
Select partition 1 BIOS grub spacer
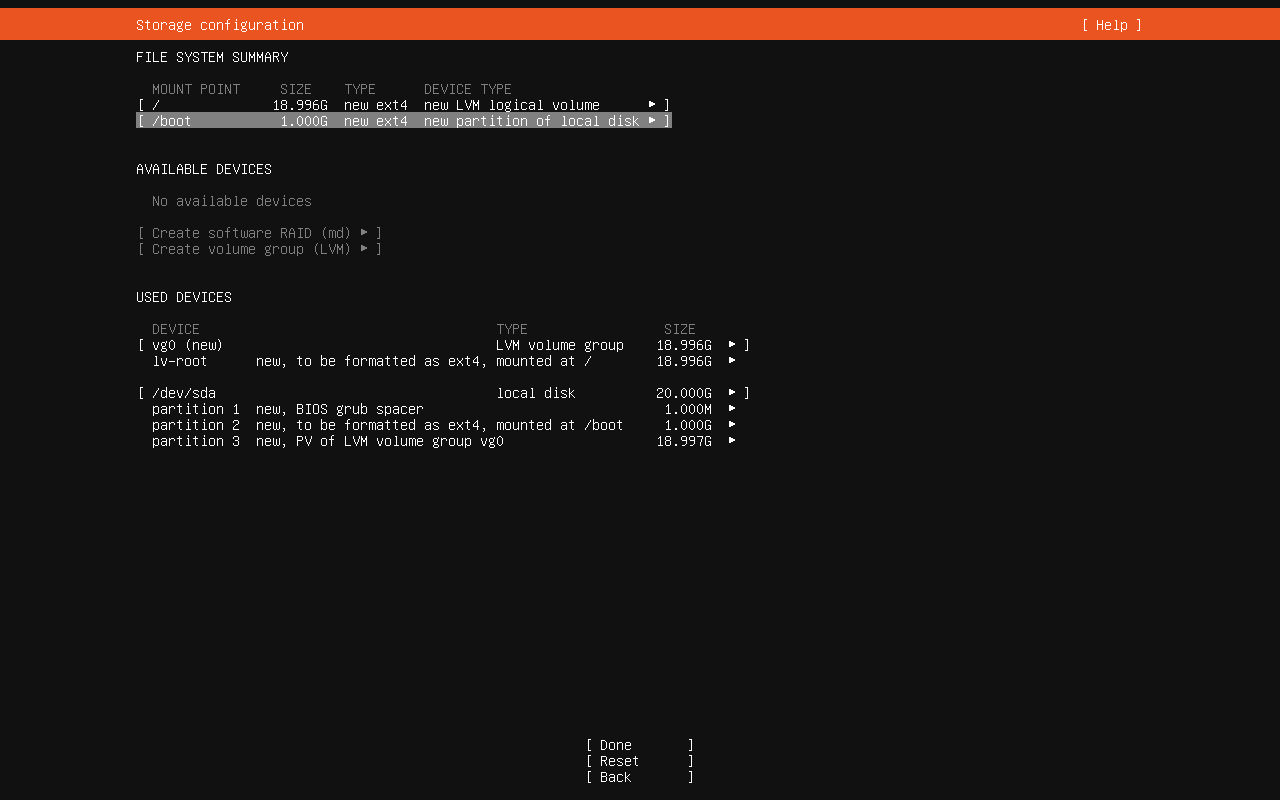290,409
